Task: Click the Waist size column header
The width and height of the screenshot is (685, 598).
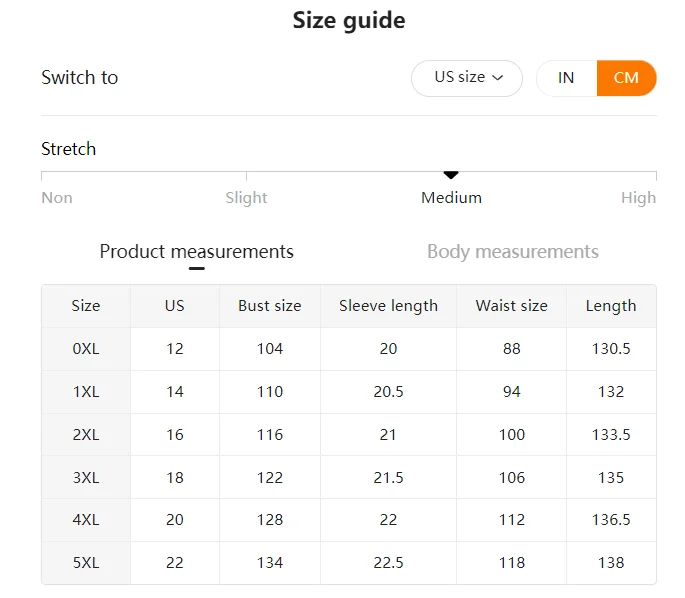Action: [511, 306]
